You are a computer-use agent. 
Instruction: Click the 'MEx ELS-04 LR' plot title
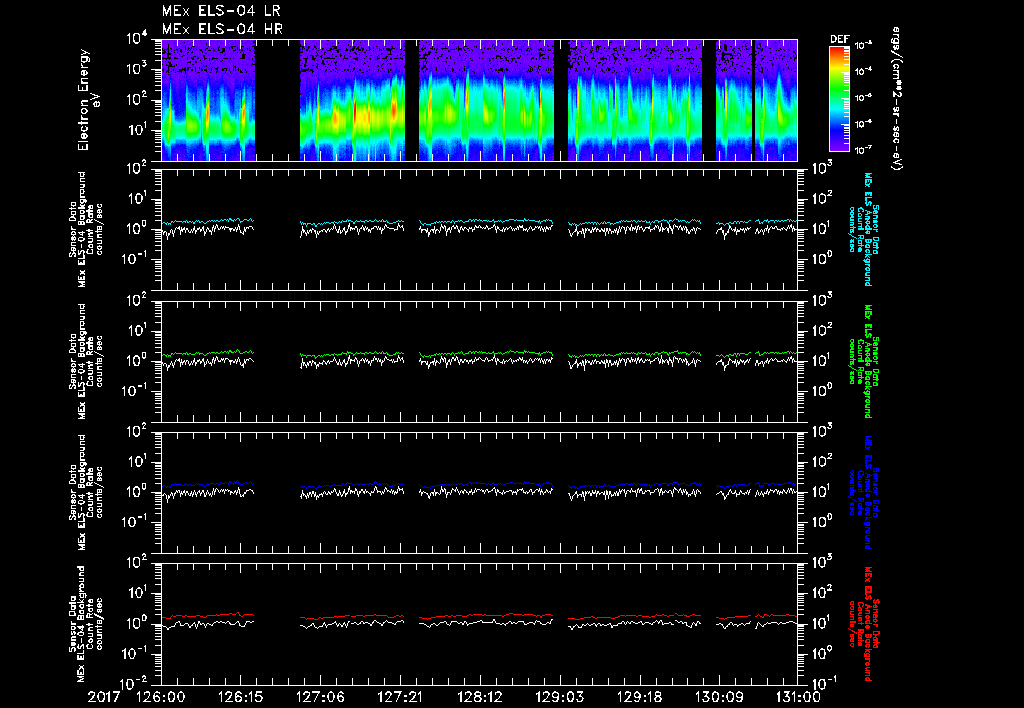point(221,11)
